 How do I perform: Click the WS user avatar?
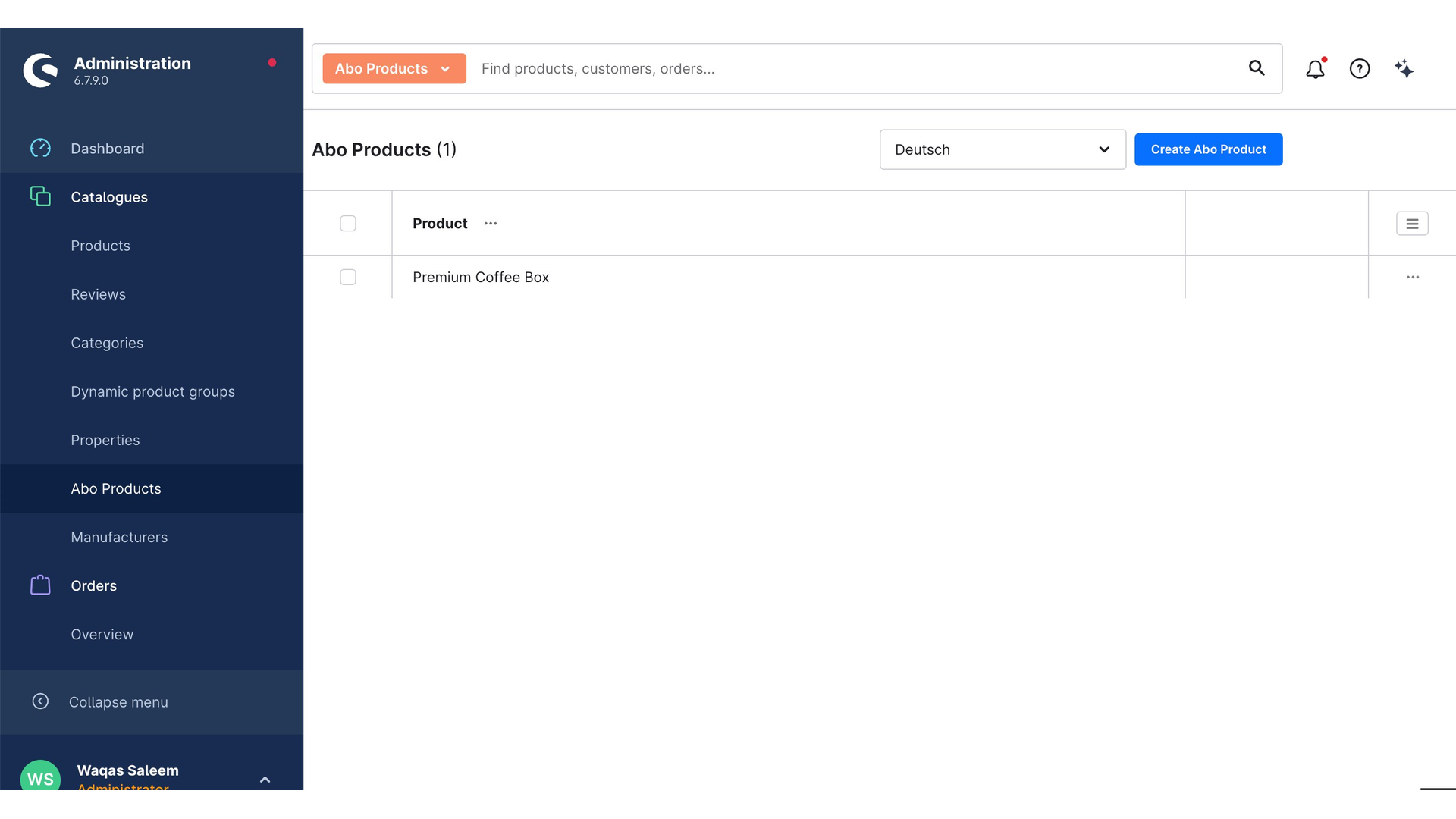[40, 775]
